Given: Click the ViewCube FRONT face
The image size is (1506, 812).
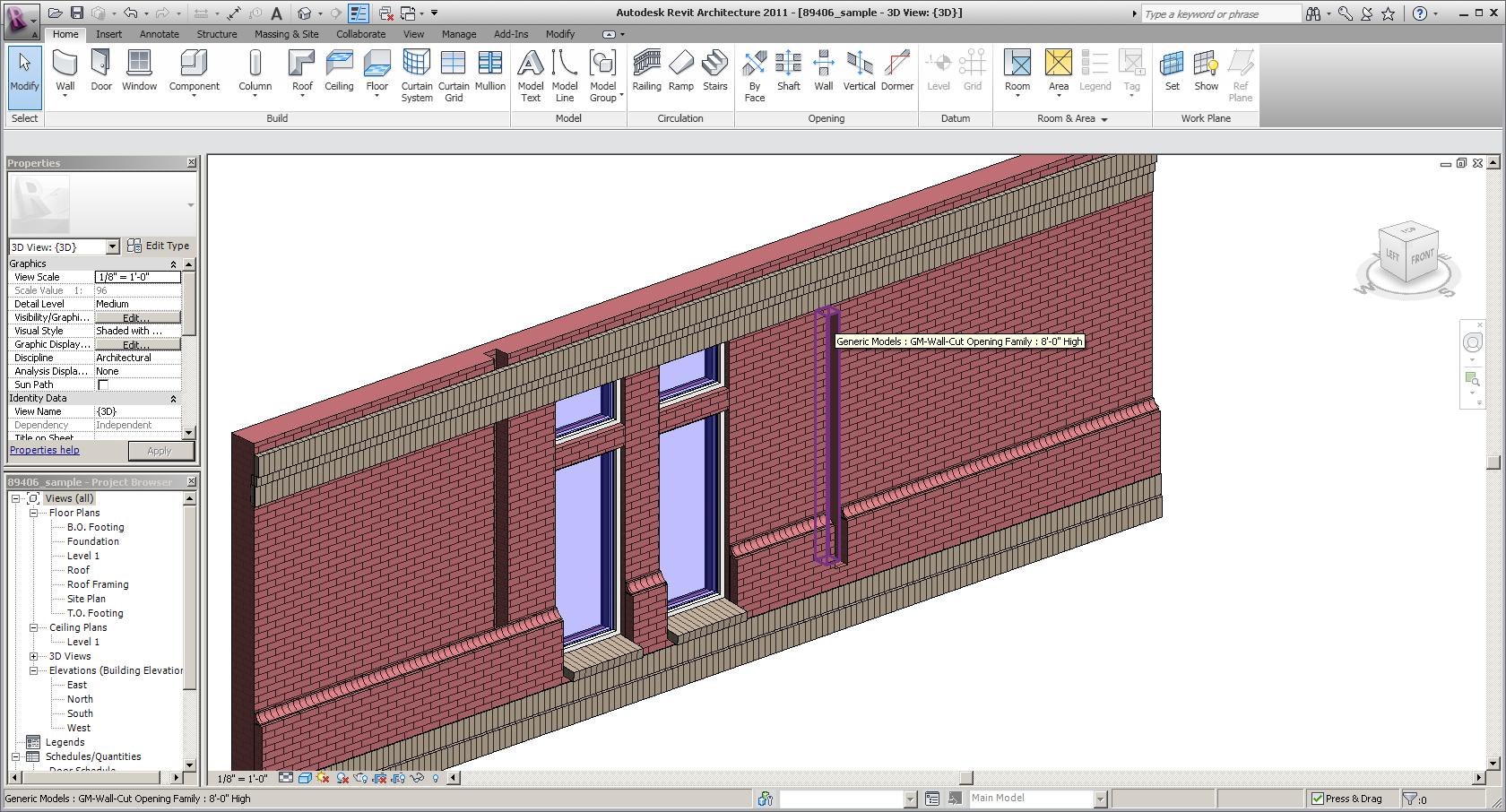Looking at the screenshot, I should pos(1423,256).
